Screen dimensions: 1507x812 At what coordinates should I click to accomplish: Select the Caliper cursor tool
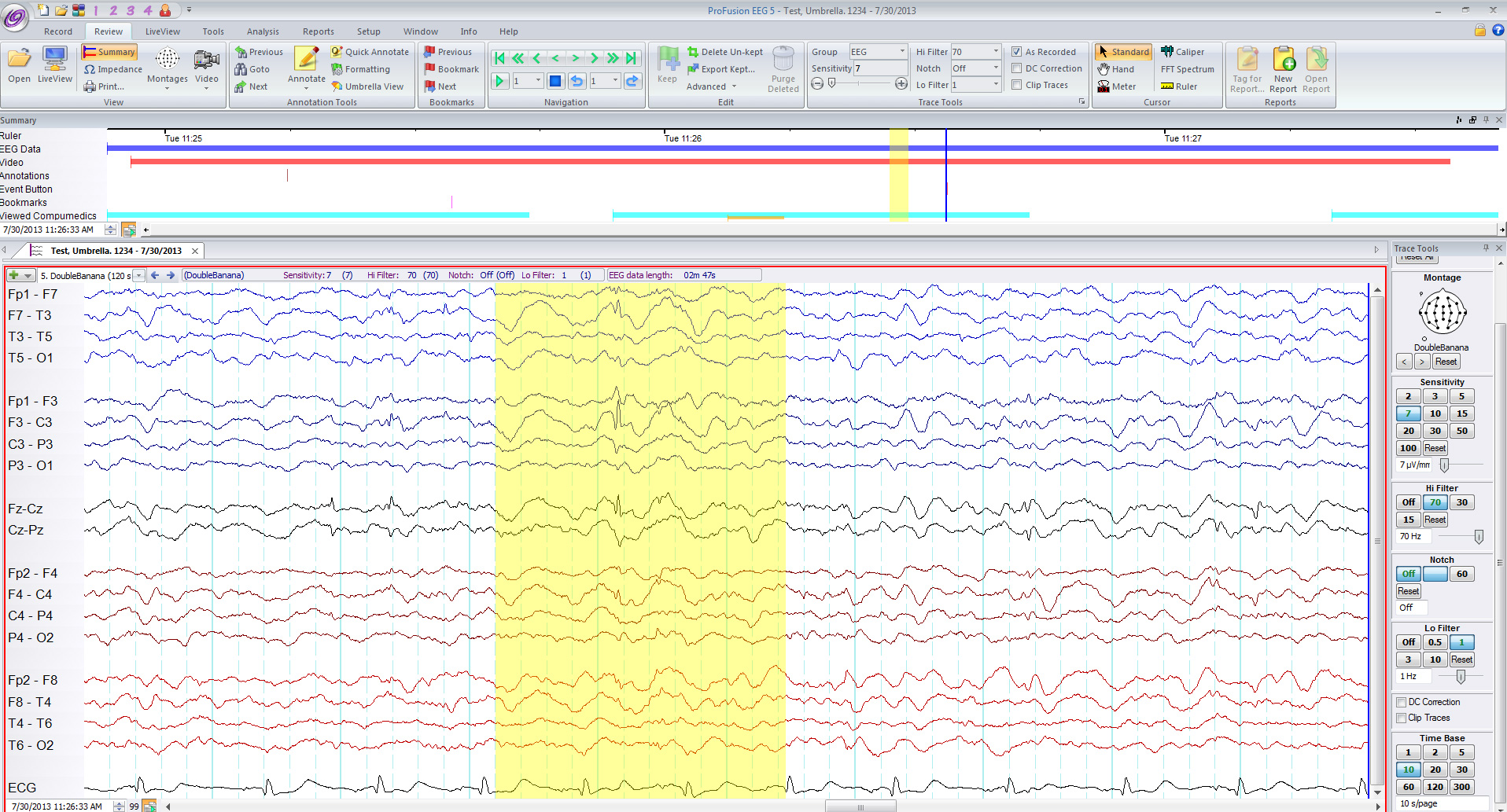(x=1185, y=51)
